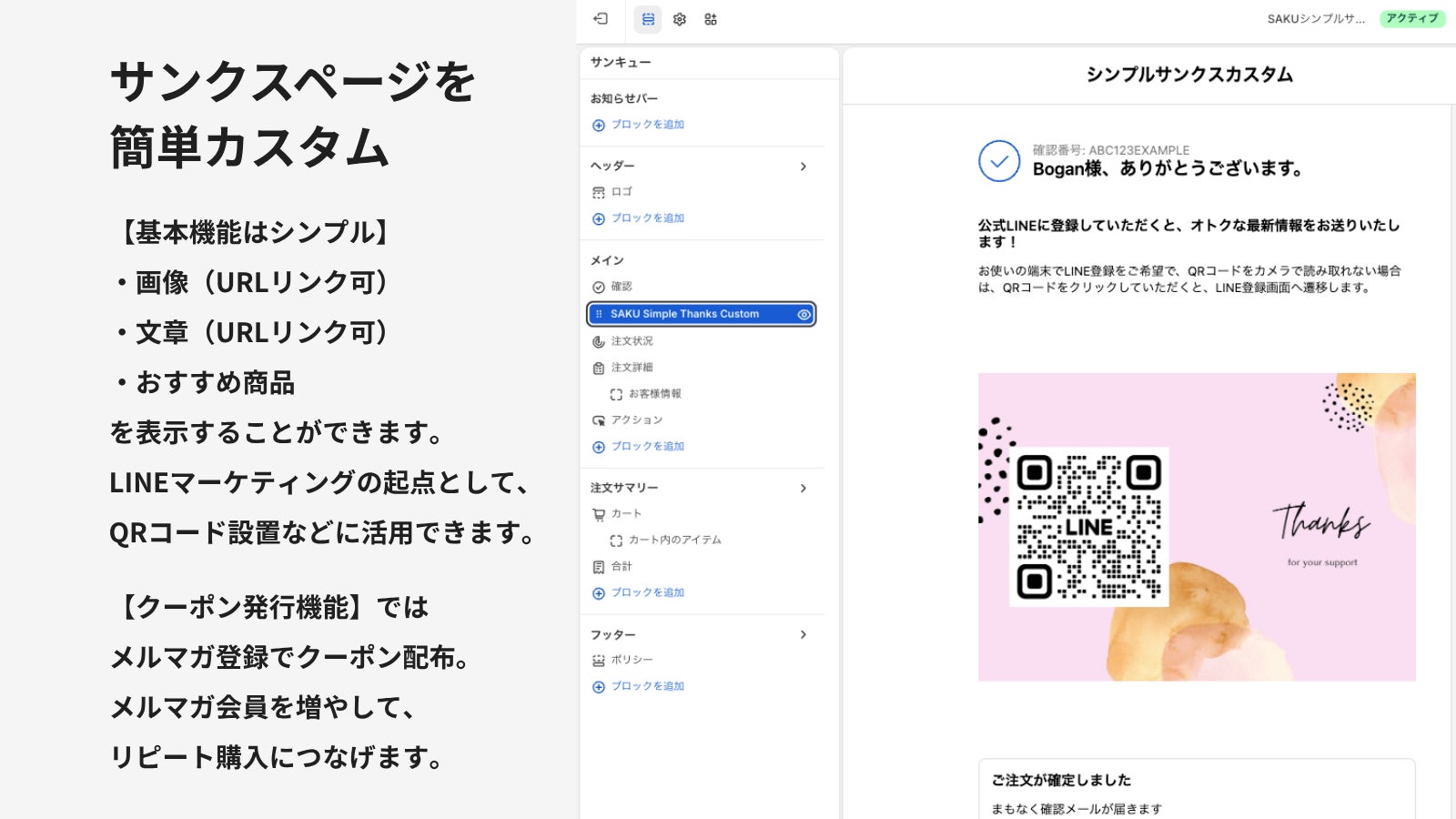The width and height of the screenshot is (1456, 819).
Task: Select the アクション block
Action: tap(637, 420)
